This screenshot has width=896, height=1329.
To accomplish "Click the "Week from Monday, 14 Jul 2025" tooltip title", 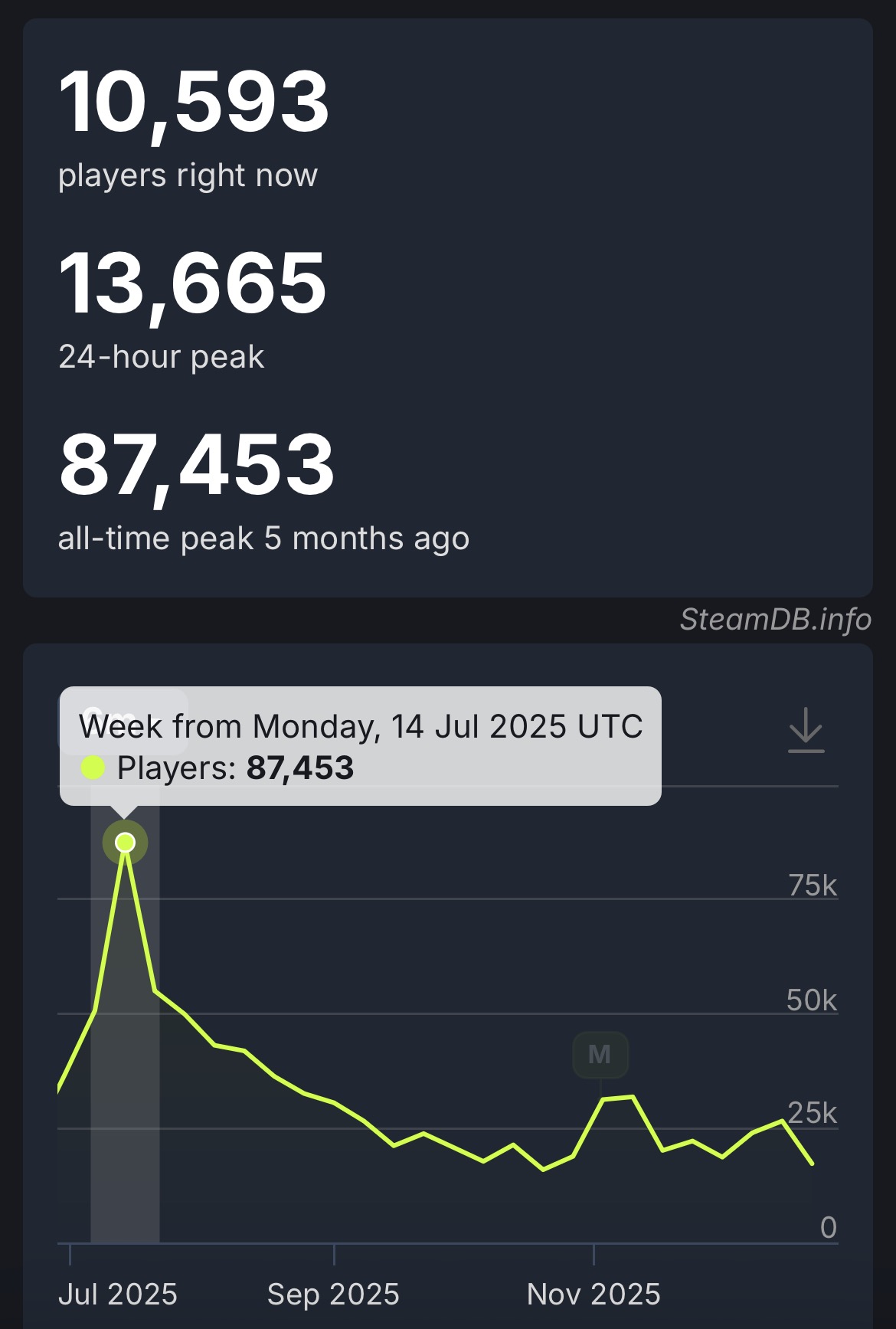I will [x=361, y=726].
